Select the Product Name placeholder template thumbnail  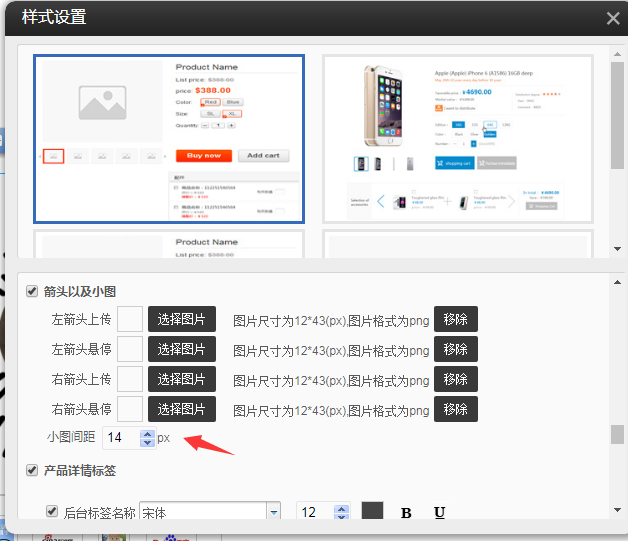(169, 138)
